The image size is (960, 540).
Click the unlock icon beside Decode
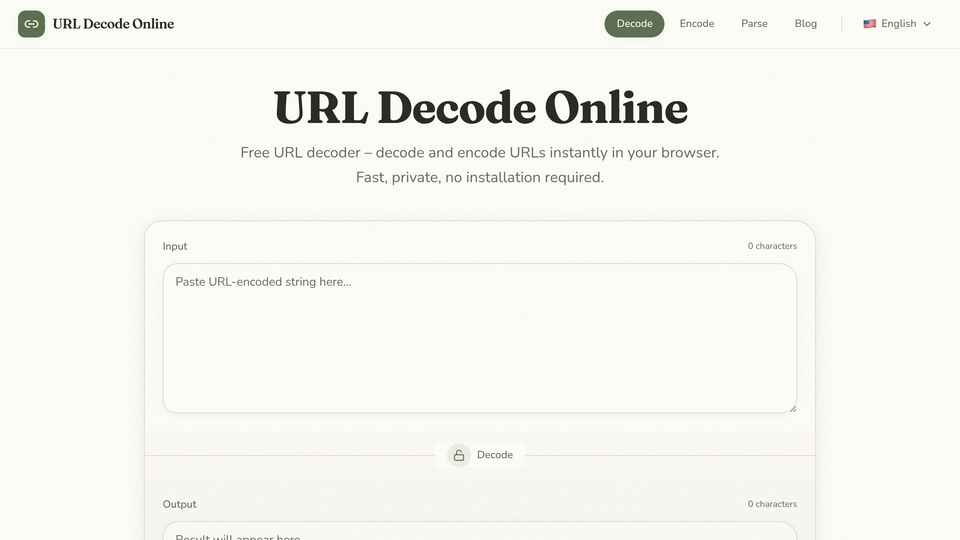pyautogui.click(x=459, y=455)
